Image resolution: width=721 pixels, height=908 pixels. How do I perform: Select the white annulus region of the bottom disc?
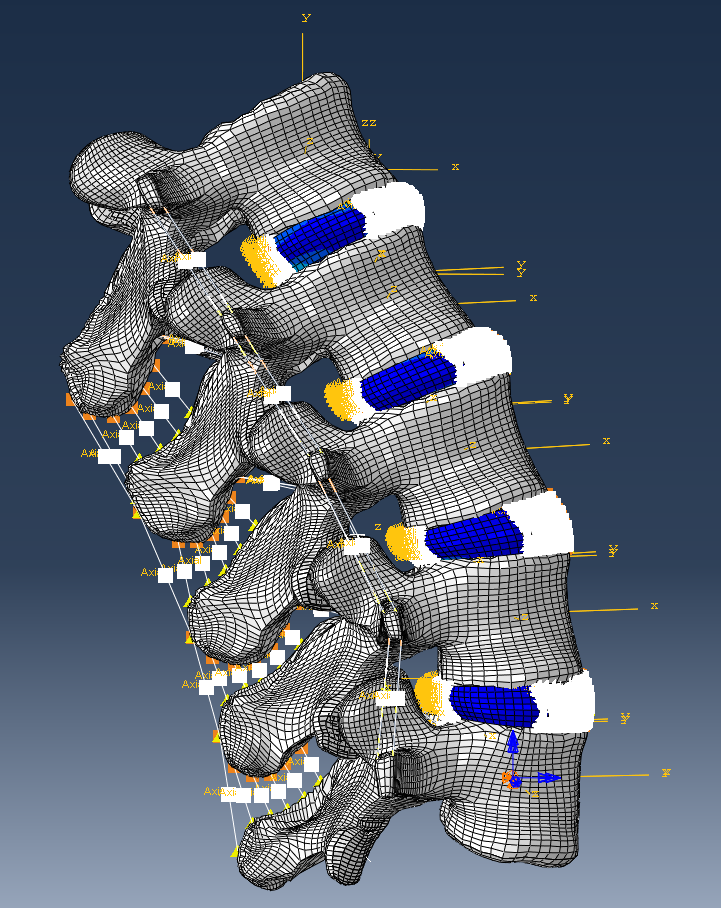click(x=565, y=703)
